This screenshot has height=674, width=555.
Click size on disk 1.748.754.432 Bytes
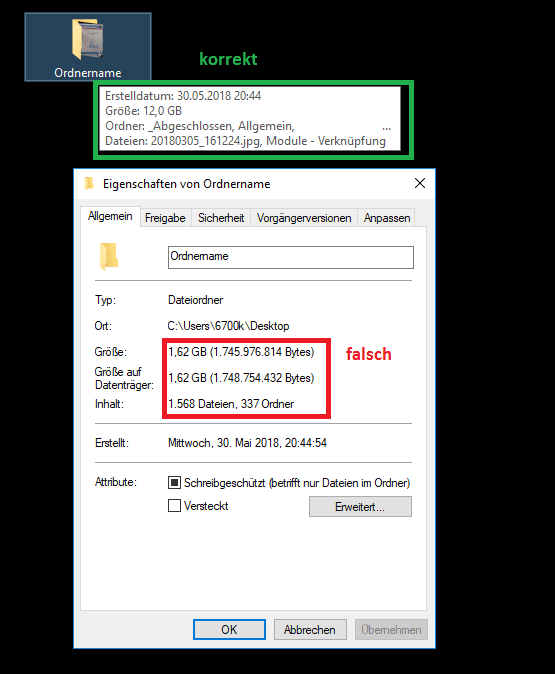point(241,378)
